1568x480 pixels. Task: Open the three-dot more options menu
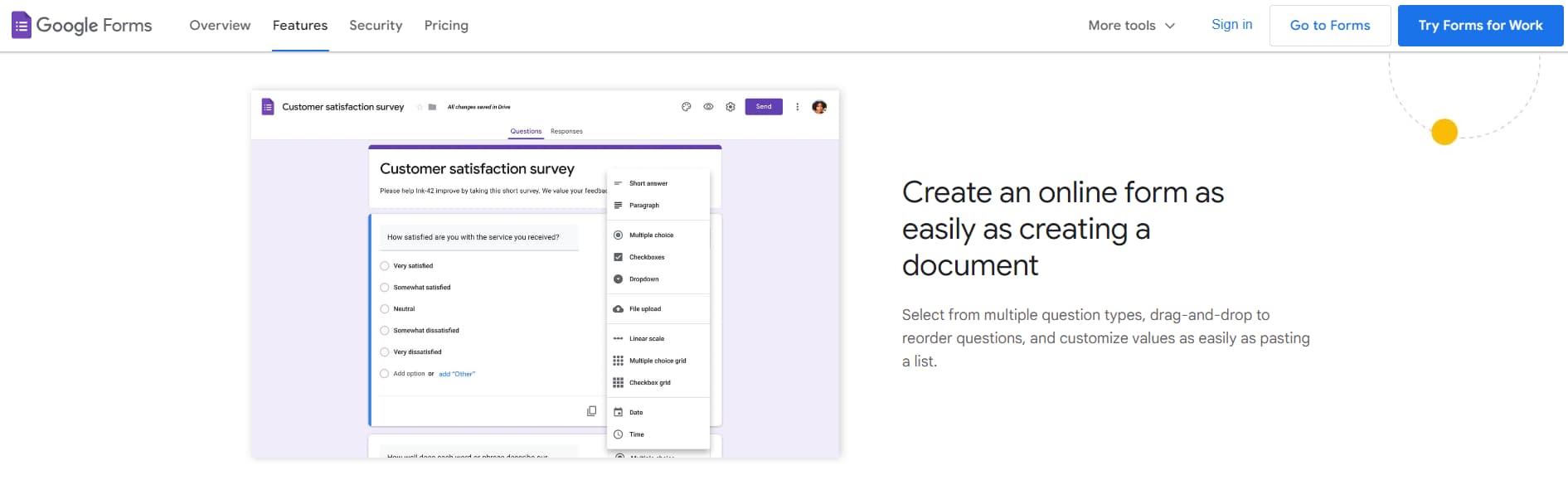point(798,107)
